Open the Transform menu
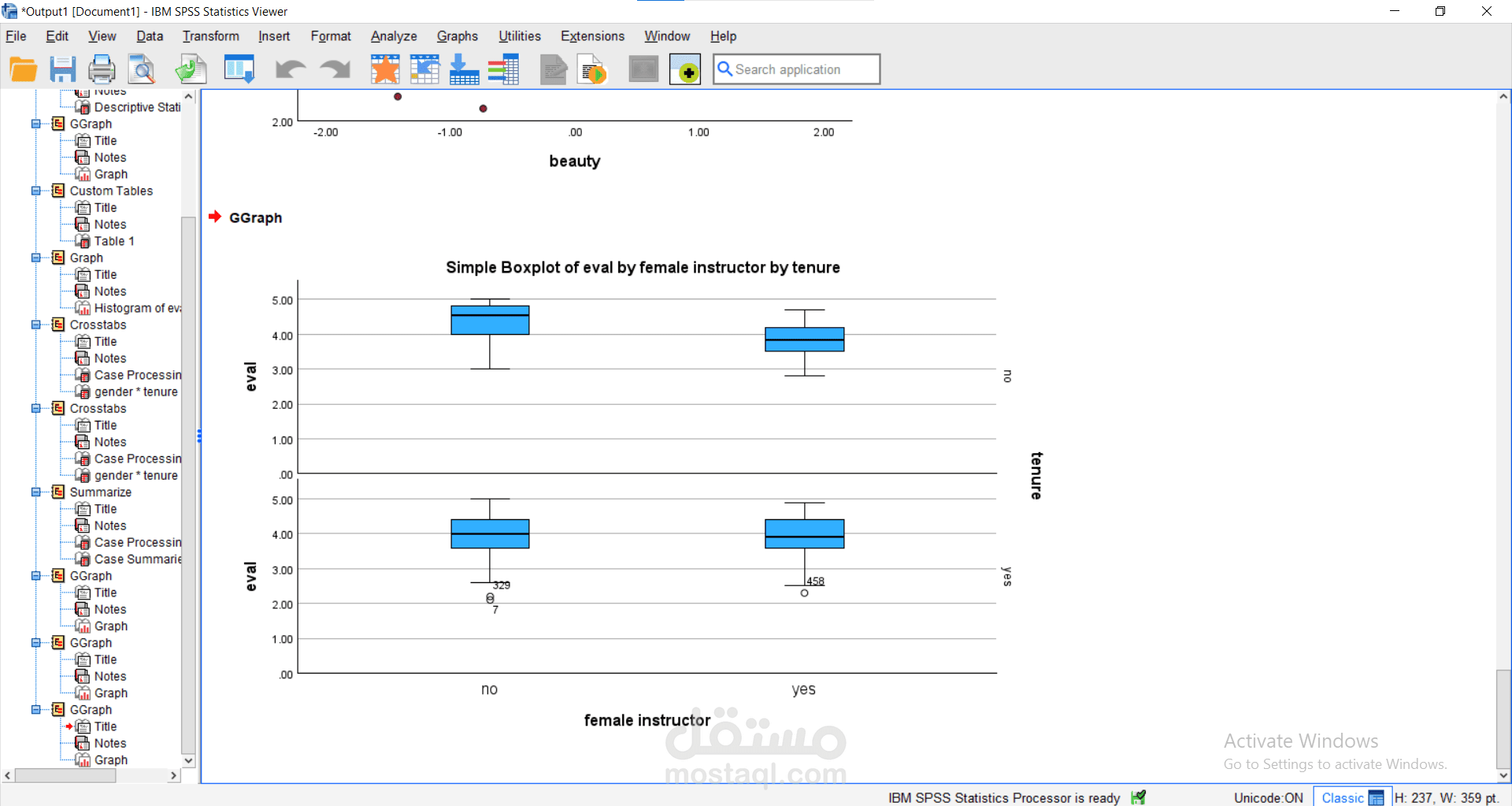This screenshot has height=806, width=1512. [x=211, y=36]
